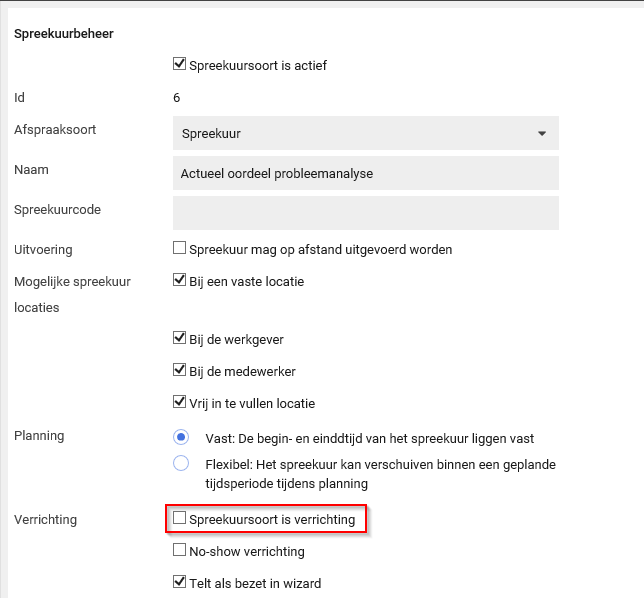644x598 pixels.
Task: Check the 'Spreekuursoort is verrichting' box
Action: pyautogui.click(x=180, y=519)
